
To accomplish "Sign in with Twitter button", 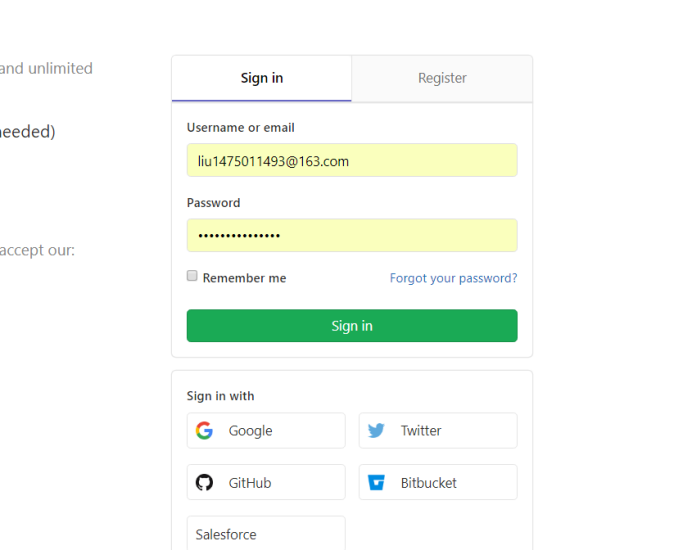I will coord(438,431).
